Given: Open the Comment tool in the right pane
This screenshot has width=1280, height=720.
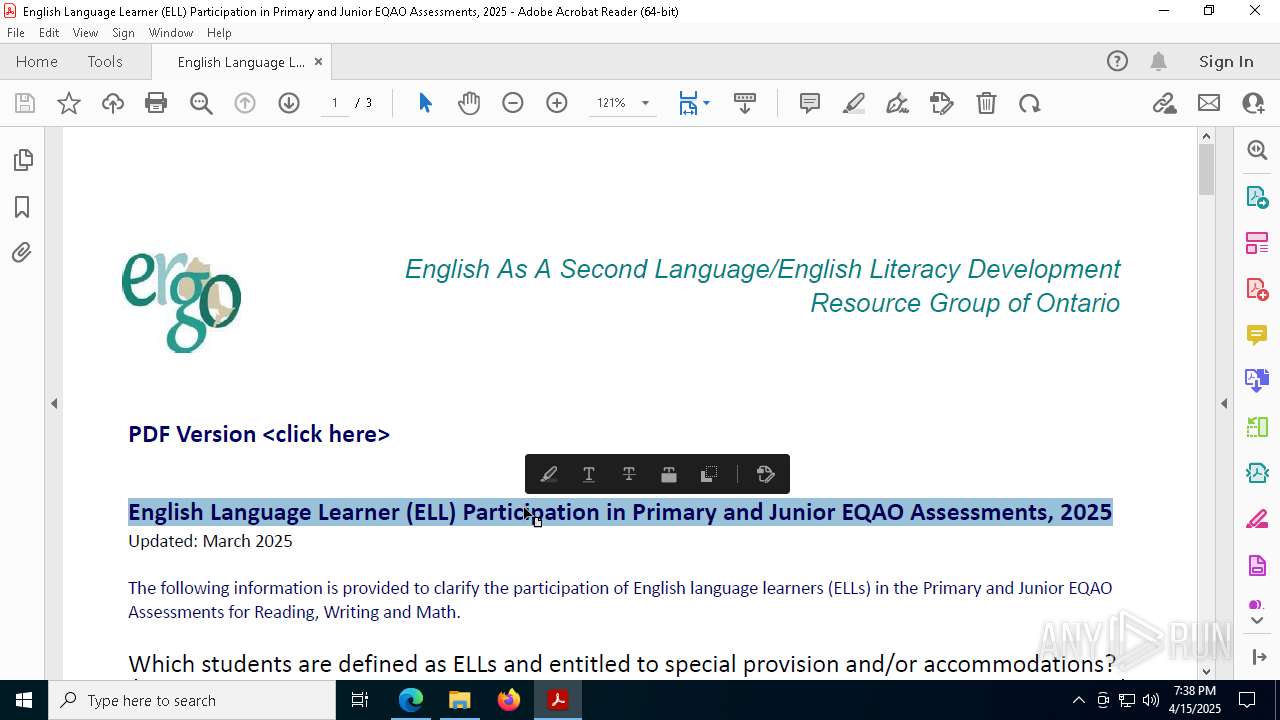Looking at the screenshot, I should pos(1257,335).
